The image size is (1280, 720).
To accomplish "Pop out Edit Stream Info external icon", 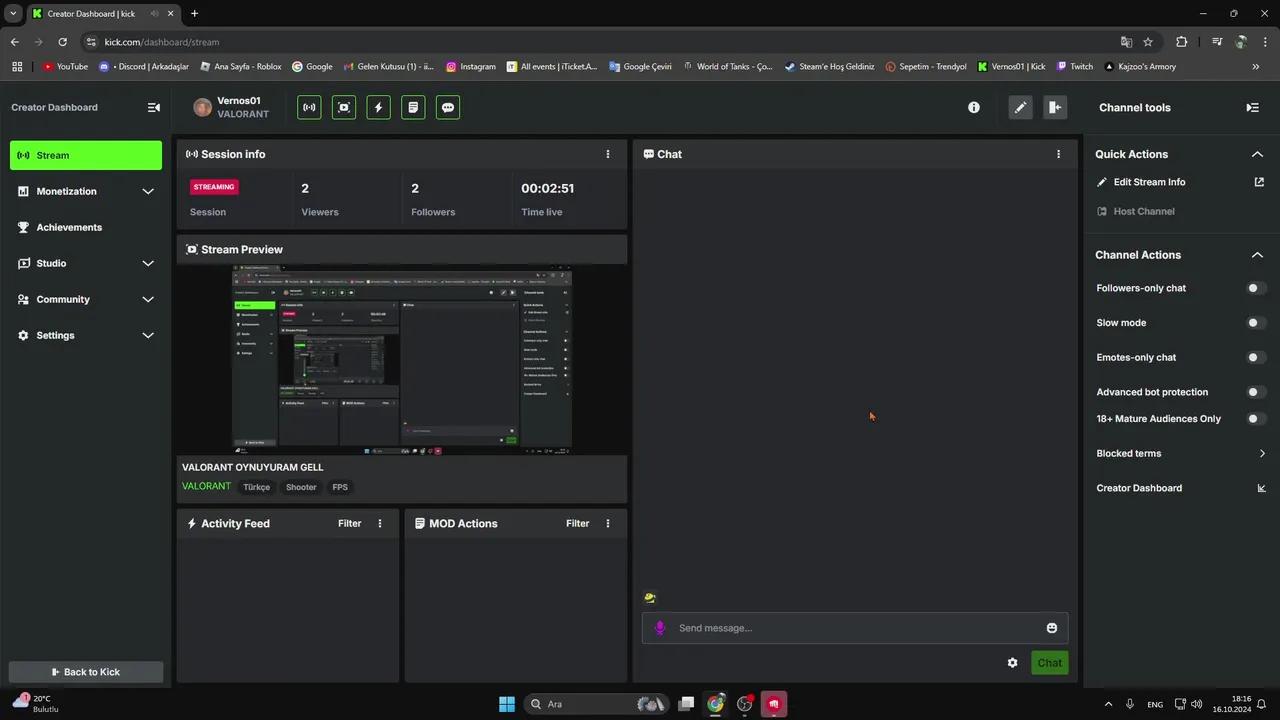I will pyautogui.click(x=1259, y=182).
